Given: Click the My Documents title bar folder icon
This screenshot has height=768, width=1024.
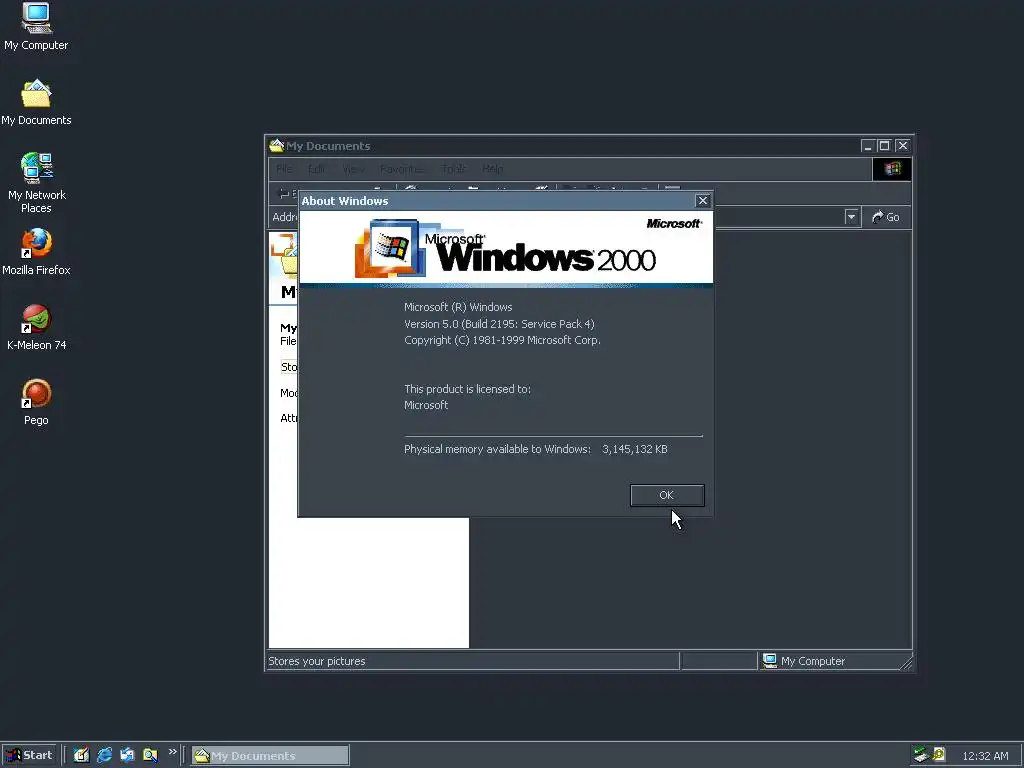Looking at the screenshot, I should 277,145.
